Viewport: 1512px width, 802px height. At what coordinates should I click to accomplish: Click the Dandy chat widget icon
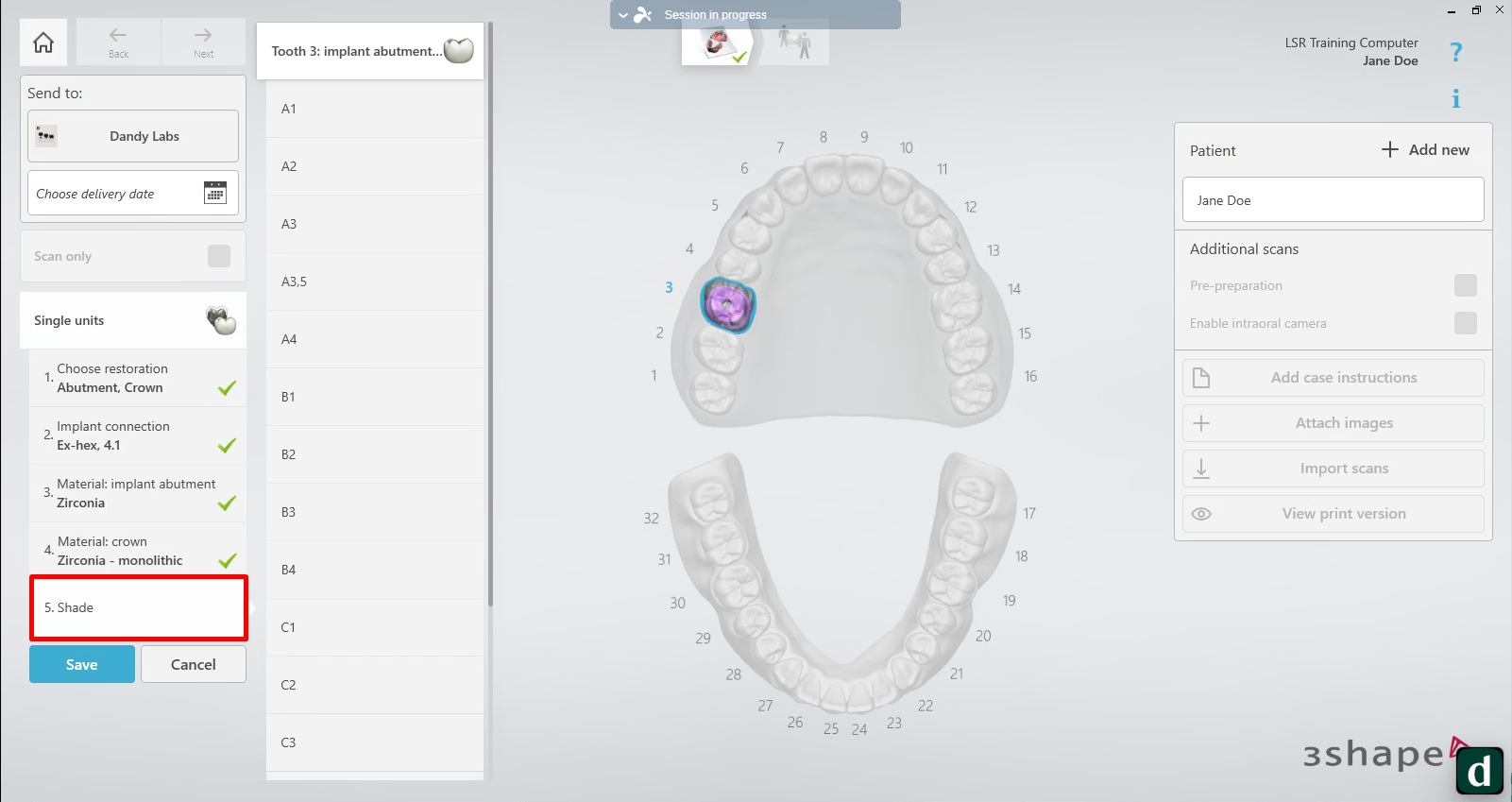[x=1478, y=771]
